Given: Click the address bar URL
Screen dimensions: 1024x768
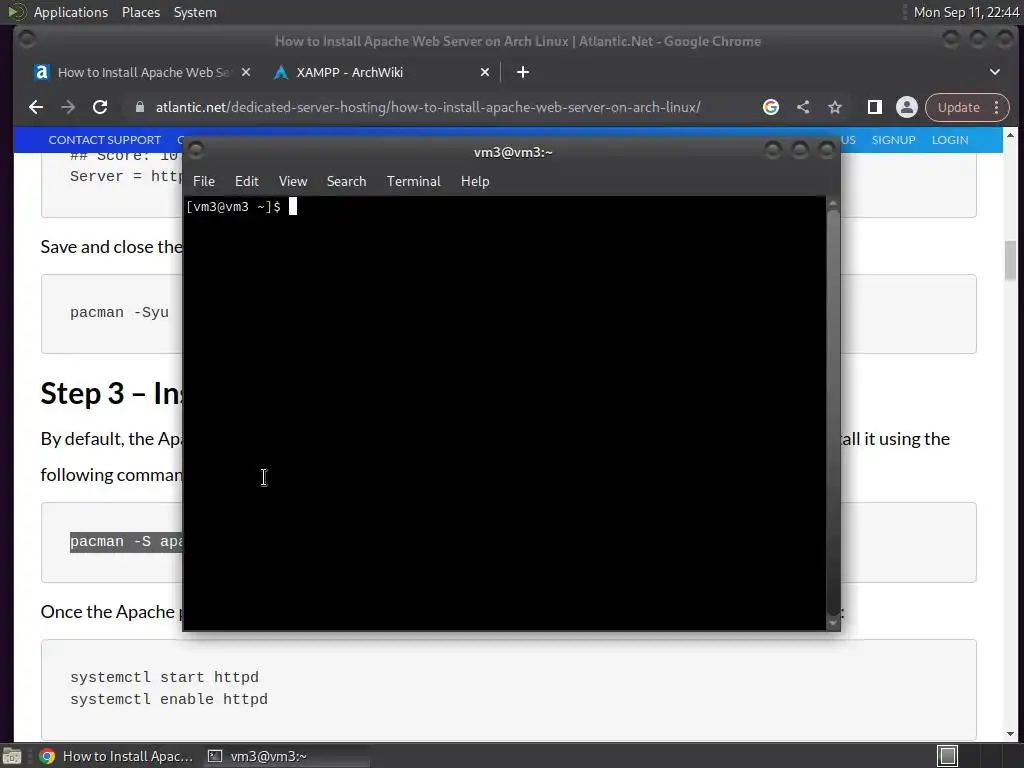Looking at the screenshot, I should click(x=428, y=107).
